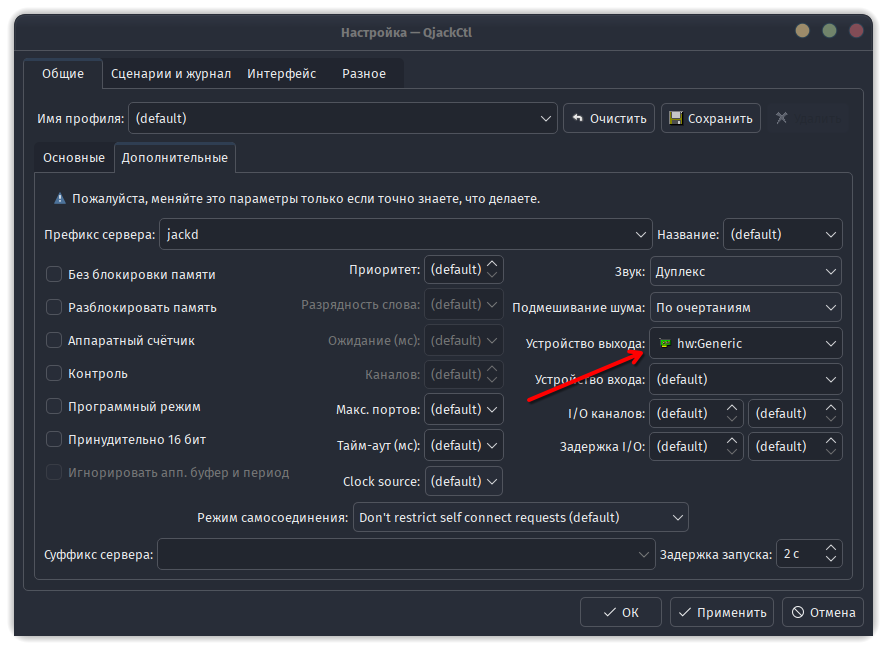This screenshot has height=650, width=887.
Task: Click the Настройка — QjackCtl title text
Action: pyautogui.click(x=406, y=32)
